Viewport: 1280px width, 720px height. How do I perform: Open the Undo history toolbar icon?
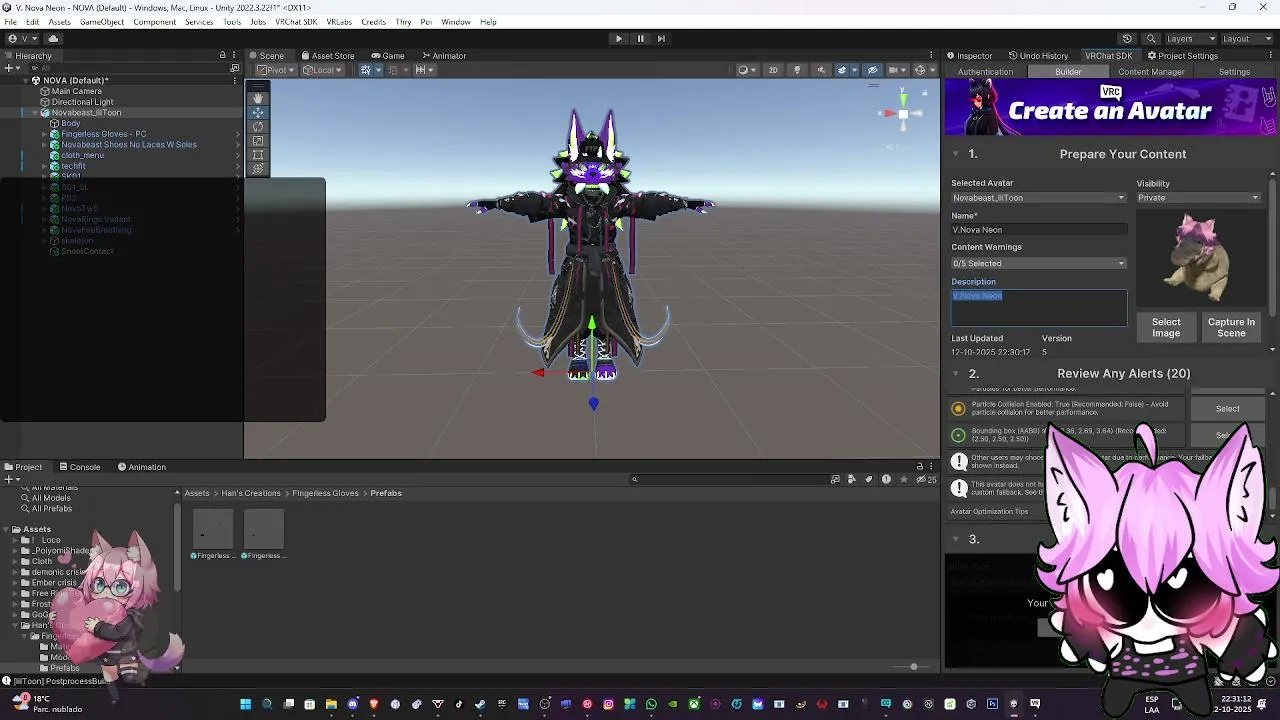coord(1127,38)
